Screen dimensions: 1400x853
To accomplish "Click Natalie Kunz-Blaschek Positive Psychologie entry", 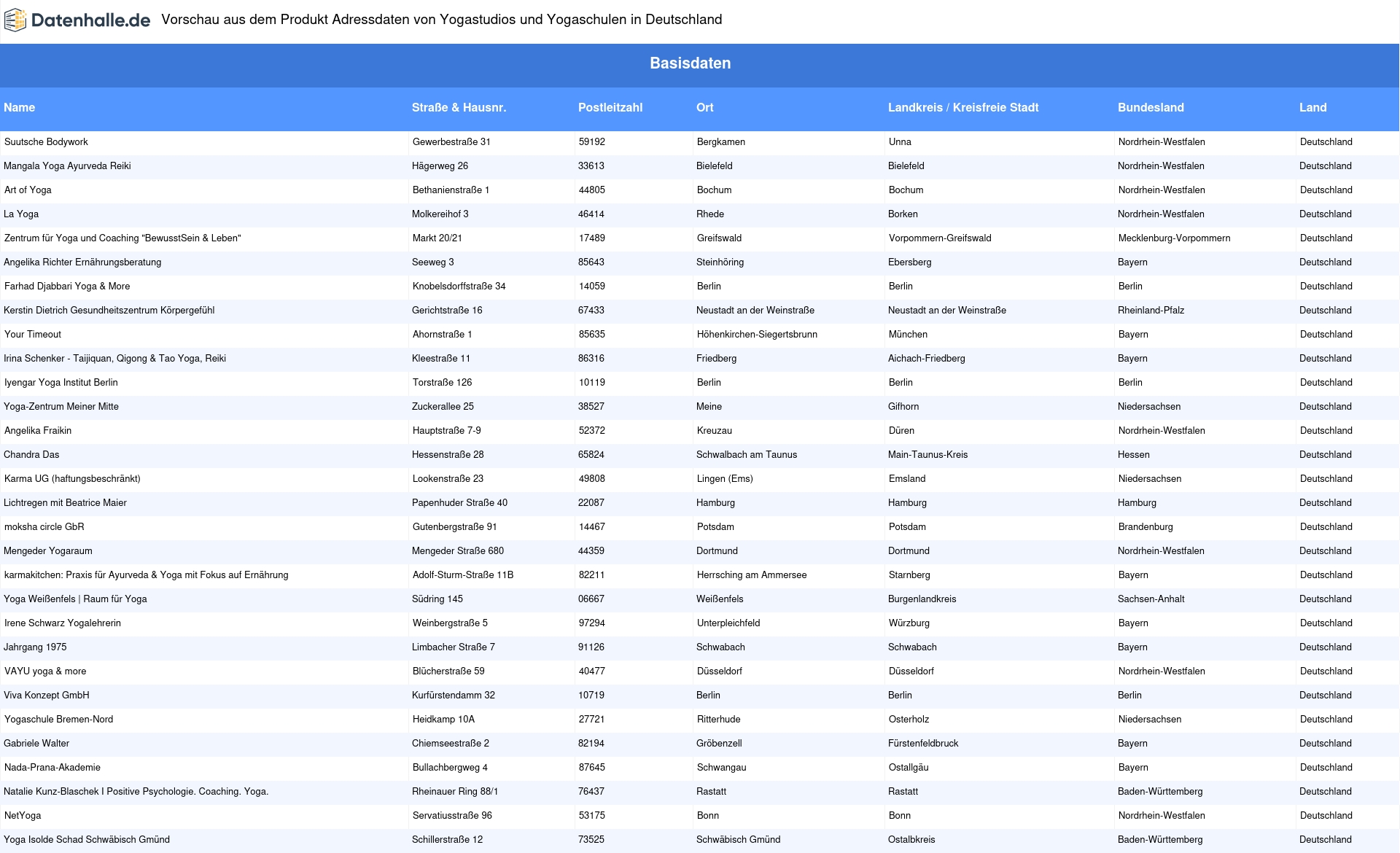I will (136, 791).
